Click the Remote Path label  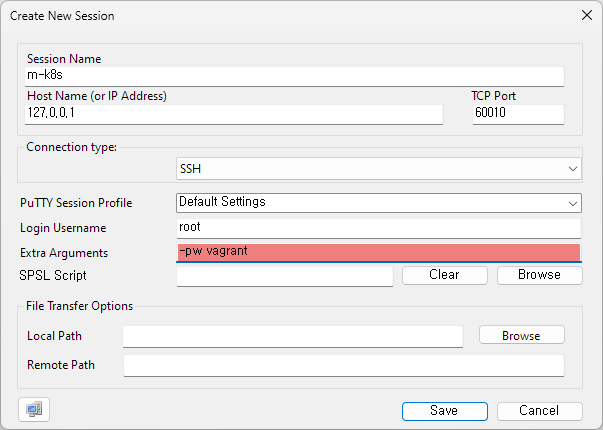coord(61,365)
